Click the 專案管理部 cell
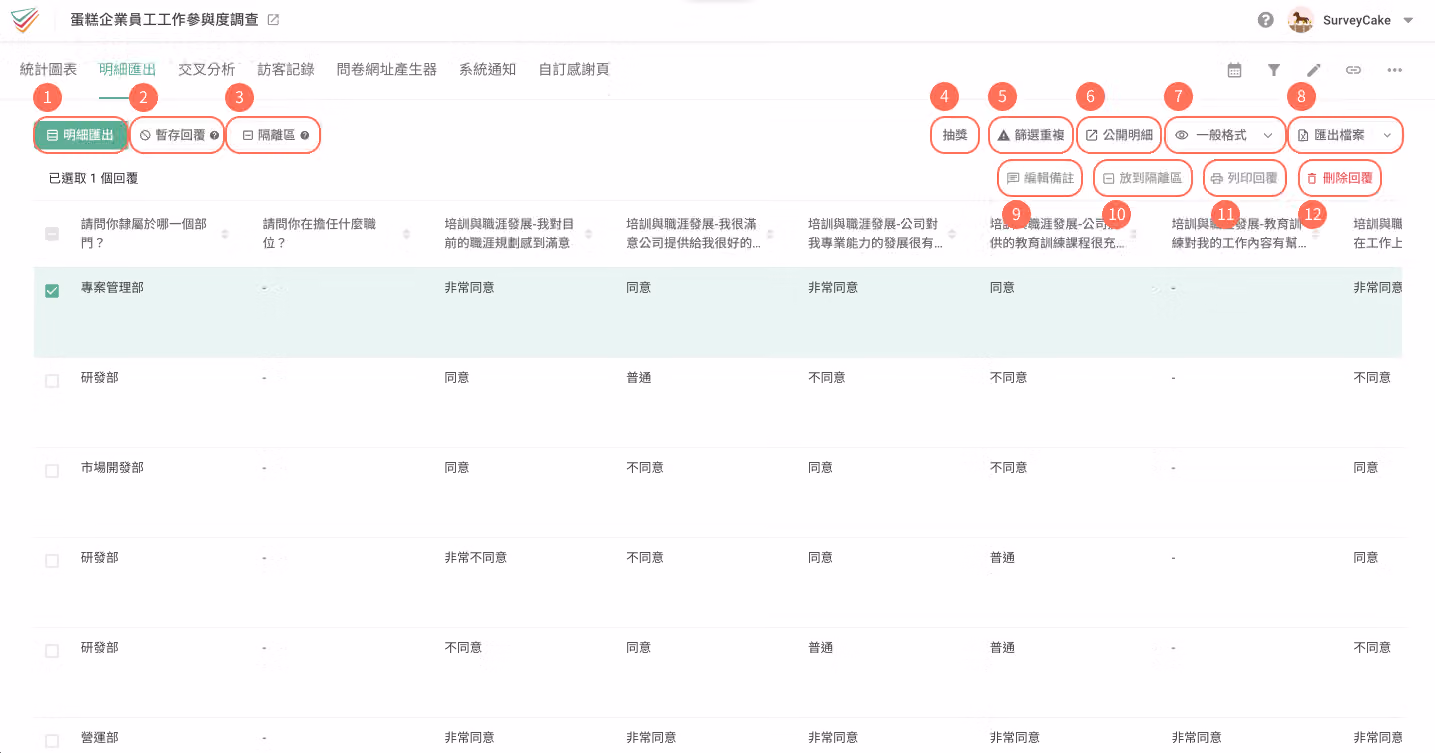 pyautogui.click(x=112, y=288)
